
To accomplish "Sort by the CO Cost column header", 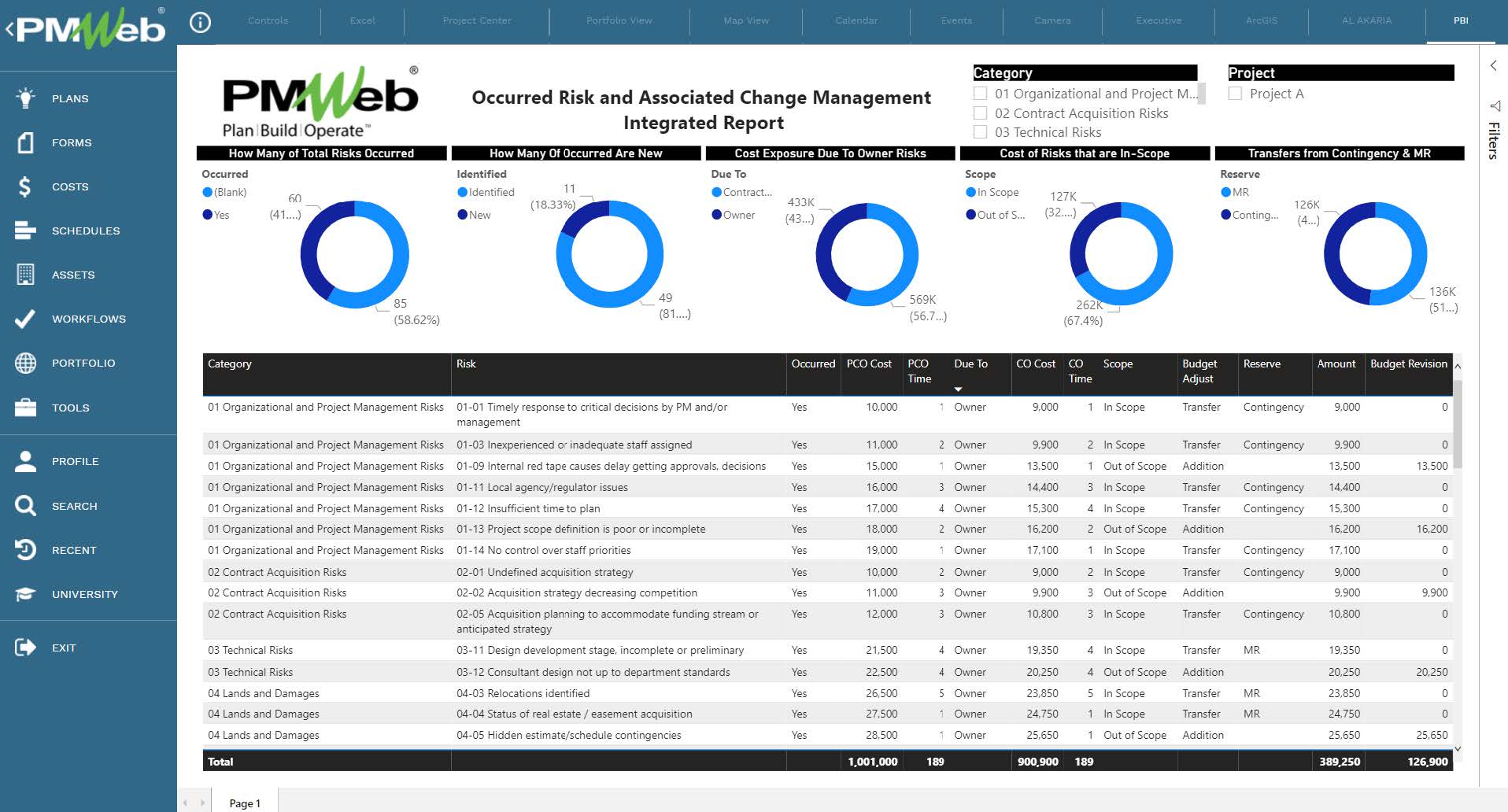I will (1036, 364).
